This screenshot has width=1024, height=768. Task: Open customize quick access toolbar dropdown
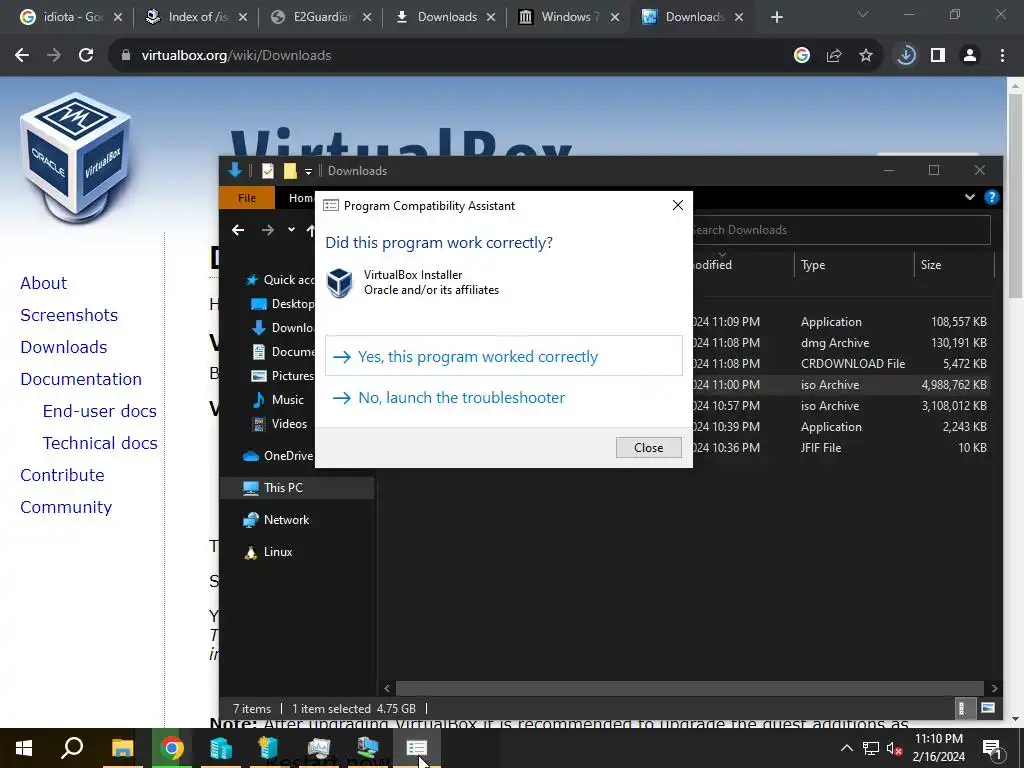point(308,171)
